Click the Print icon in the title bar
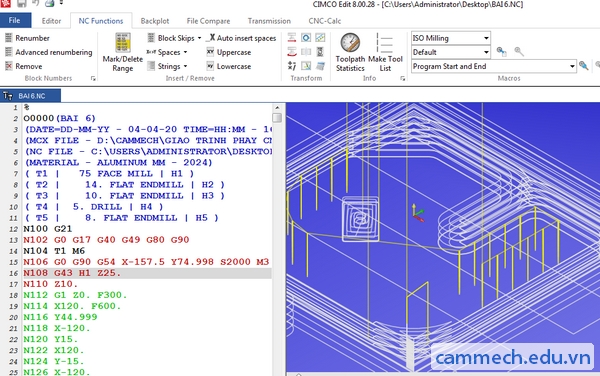The image size is (600, 376). tap(50, 4)
